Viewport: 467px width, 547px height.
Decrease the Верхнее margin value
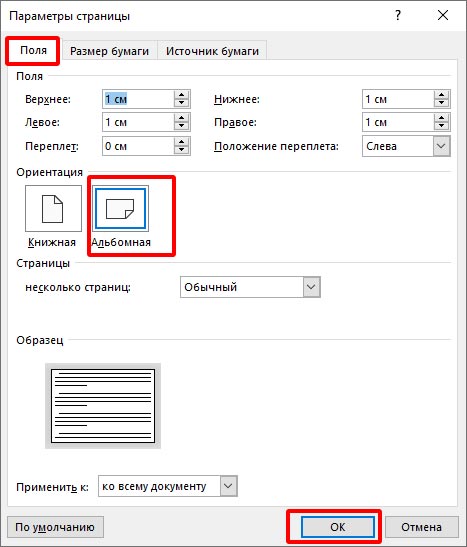181,103
